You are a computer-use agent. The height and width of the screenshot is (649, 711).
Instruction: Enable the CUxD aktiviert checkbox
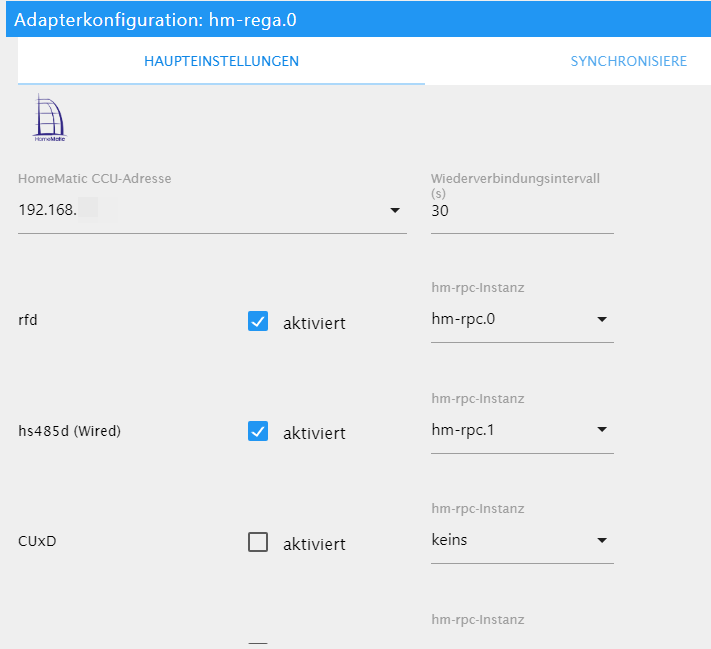258,542
